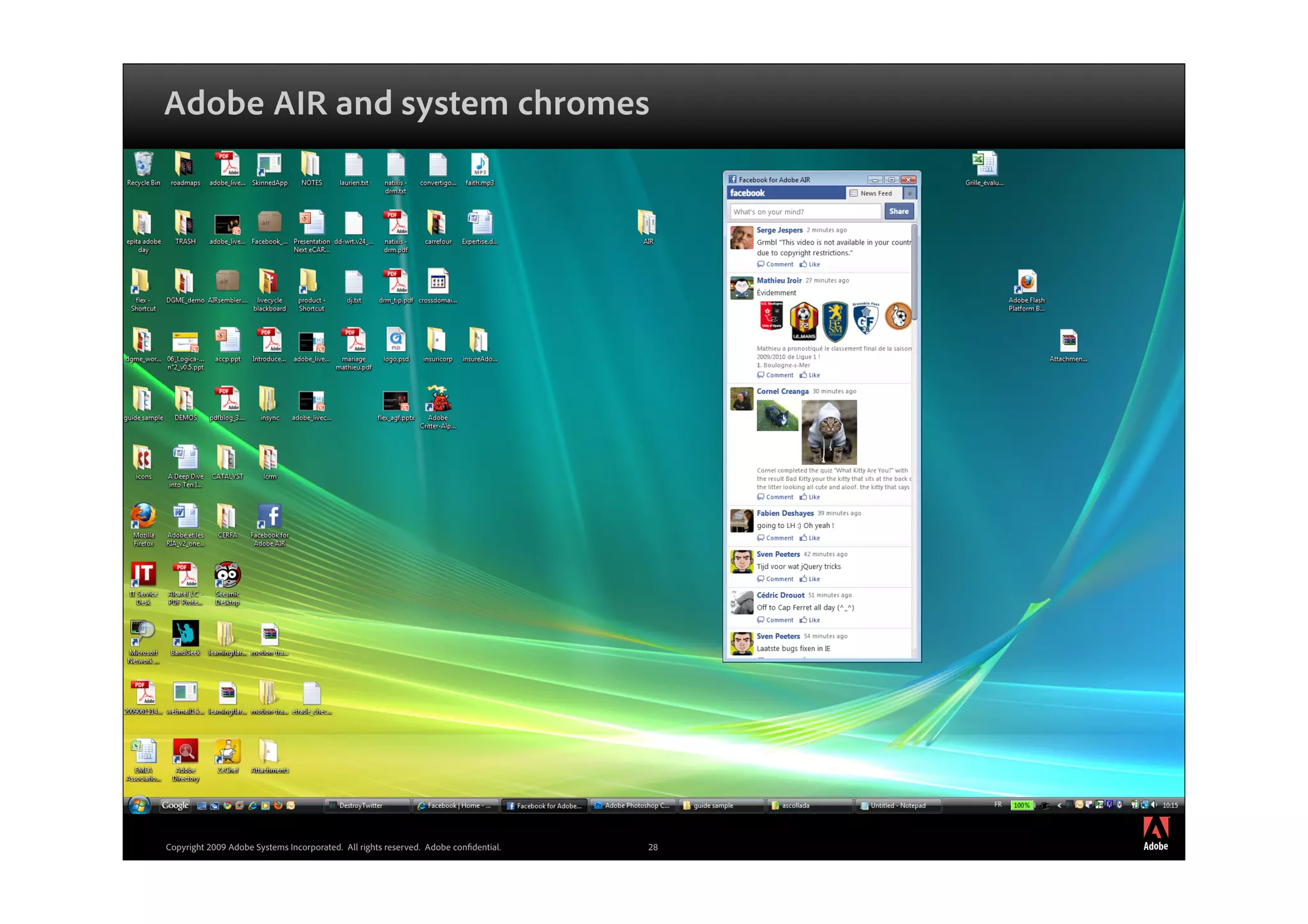This screenshot has width=1308, height=924.
Task: Show hidden system tray icons chevron
Action: pos(1059,805)
